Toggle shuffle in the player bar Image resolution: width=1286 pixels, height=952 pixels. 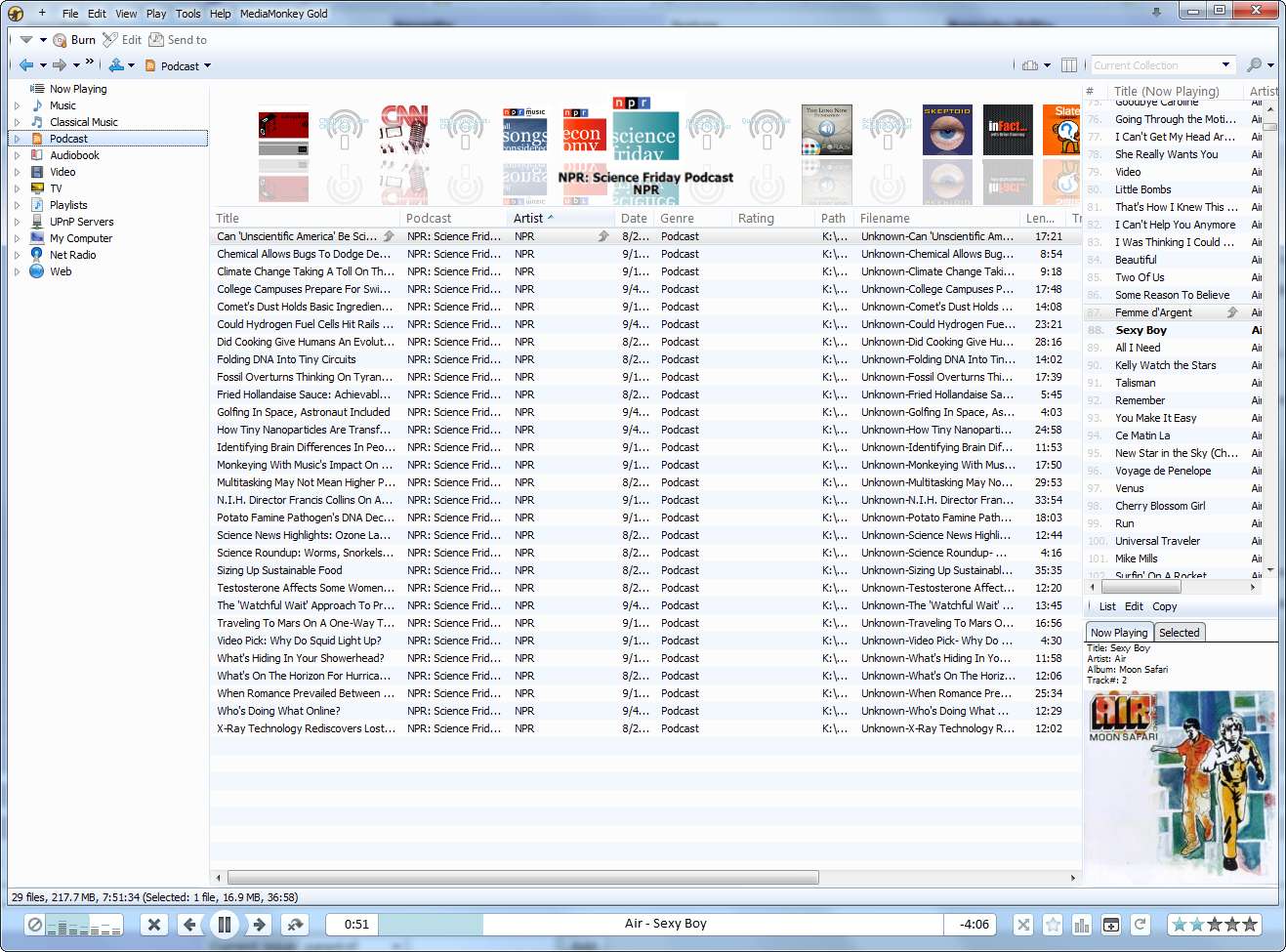pos(1022,924)
